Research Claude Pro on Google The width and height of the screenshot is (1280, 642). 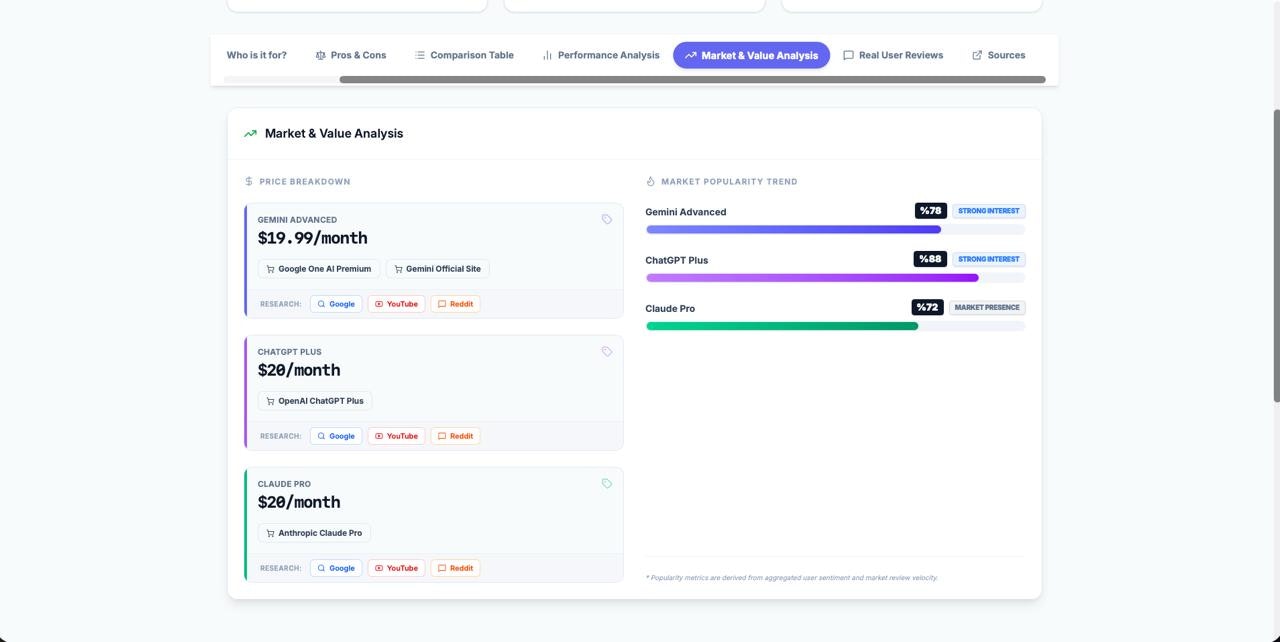pyautogui.click(x=336, y=568)
